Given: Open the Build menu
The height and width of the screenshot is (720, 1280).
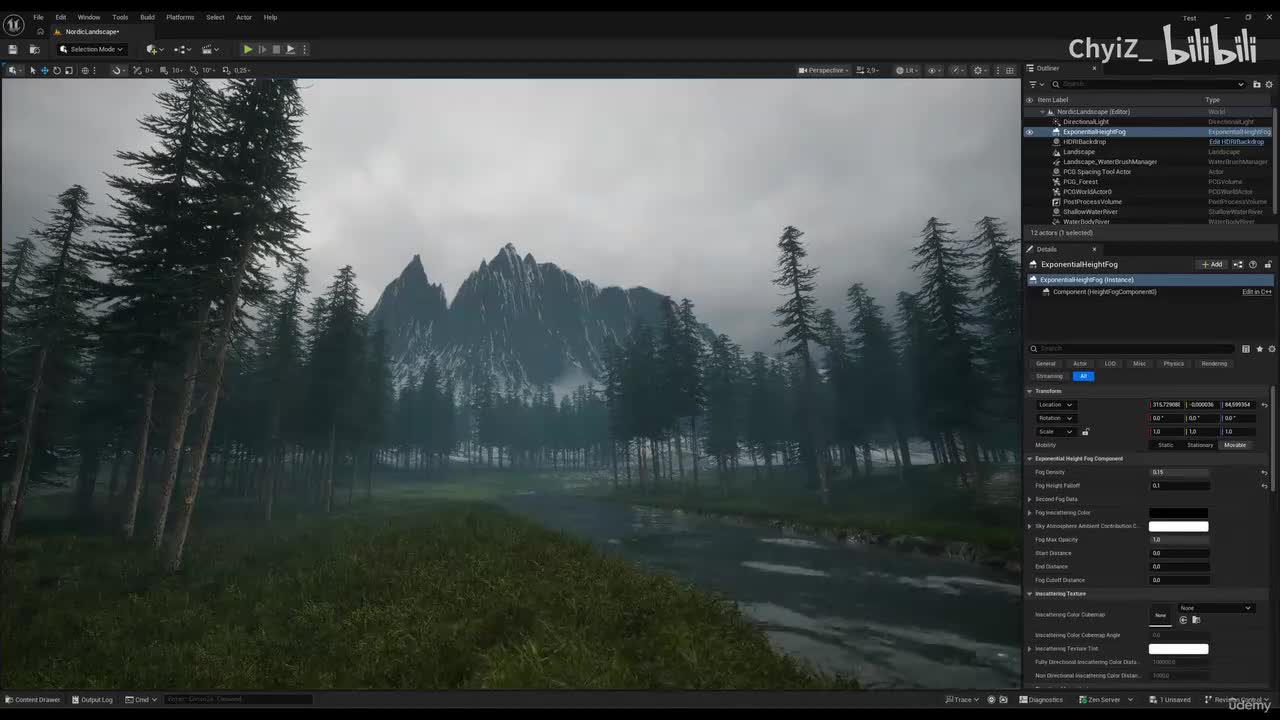Looking at the screenshot, I should click(147, 17).
